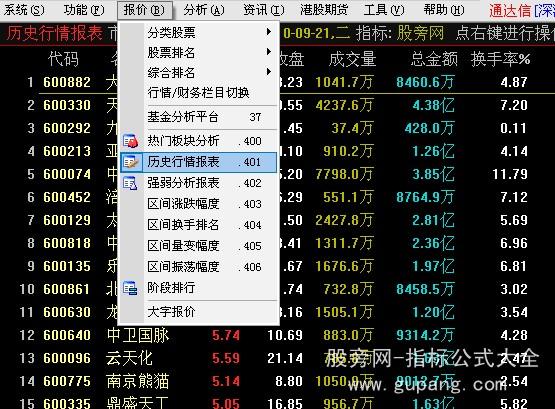Click red change value 5.74
The image size is (555, 409).
[226, 335]
